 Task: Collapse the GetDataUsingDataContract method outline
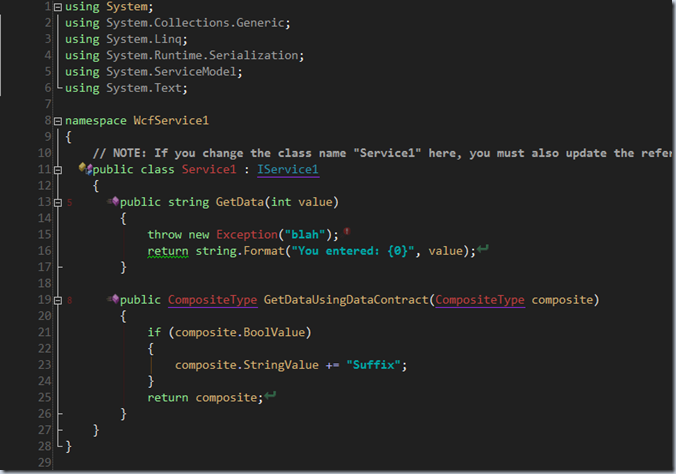pyautogui.click(x=58, y=300)
